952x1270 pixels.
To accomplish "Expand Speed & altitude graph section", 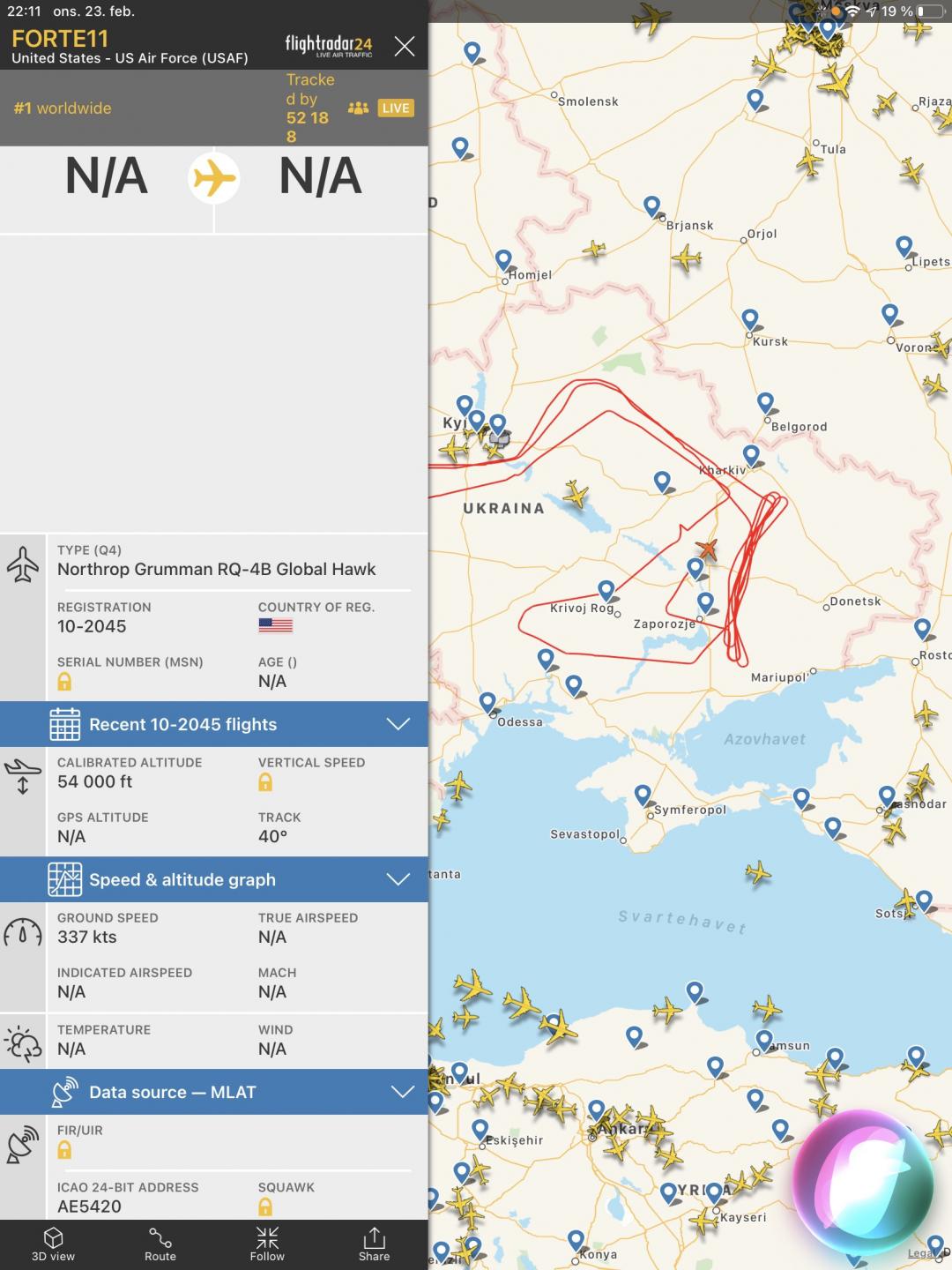I will [x=214, y=879].
